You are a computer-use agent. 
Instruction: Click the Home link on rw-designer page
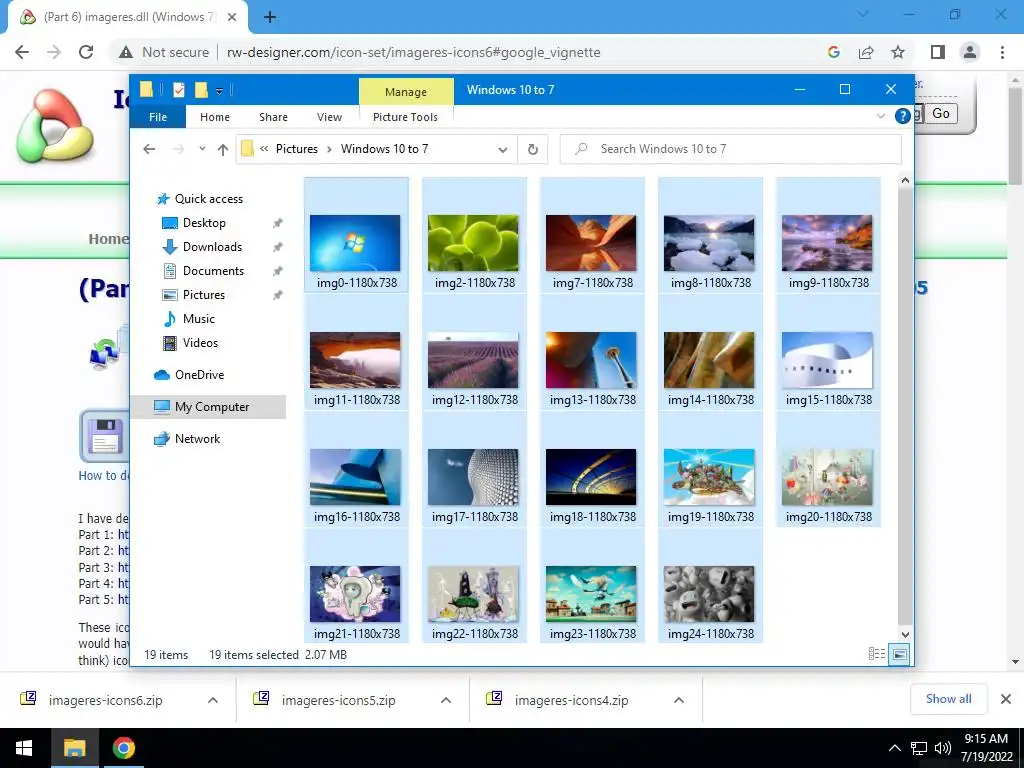(108, 239)
